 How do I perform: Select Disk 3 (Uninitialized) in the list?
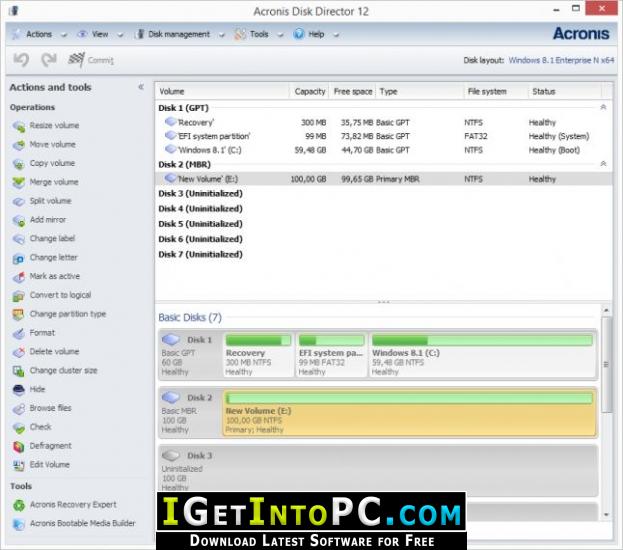tap(200, 194)
